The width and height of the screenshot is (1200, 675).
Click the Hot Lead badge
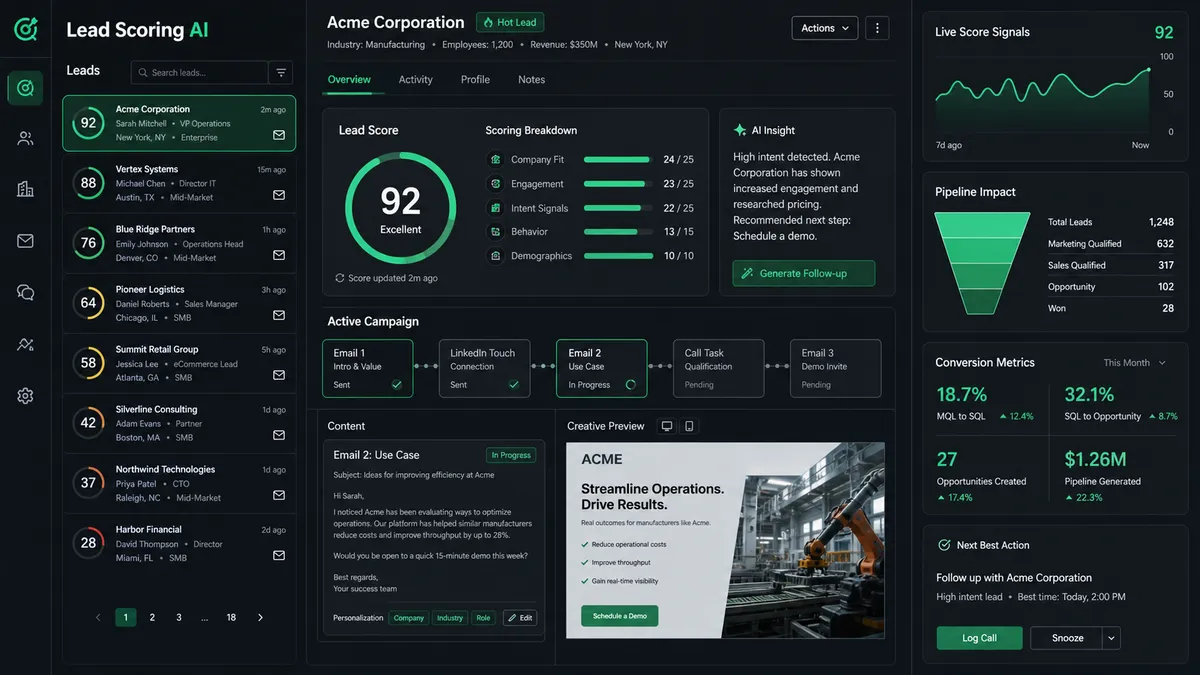(510, 22)
